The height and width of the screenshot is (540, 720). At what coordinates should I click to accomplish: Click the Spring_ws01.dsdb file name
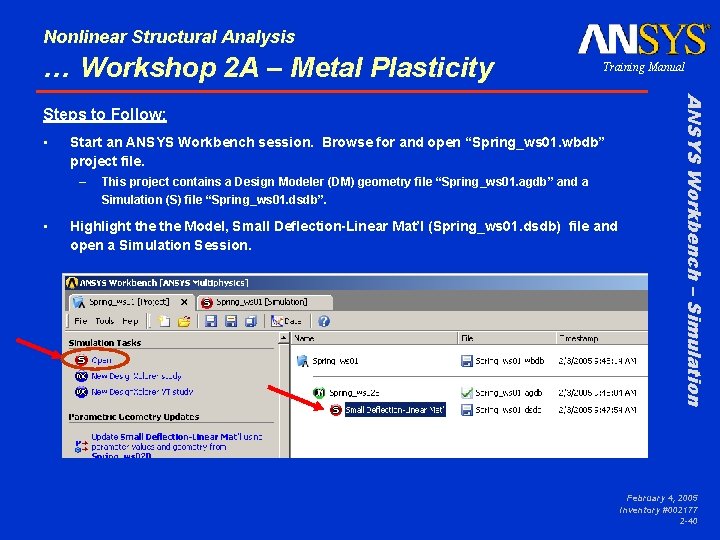pyautogui.click(x=508, y=410)
